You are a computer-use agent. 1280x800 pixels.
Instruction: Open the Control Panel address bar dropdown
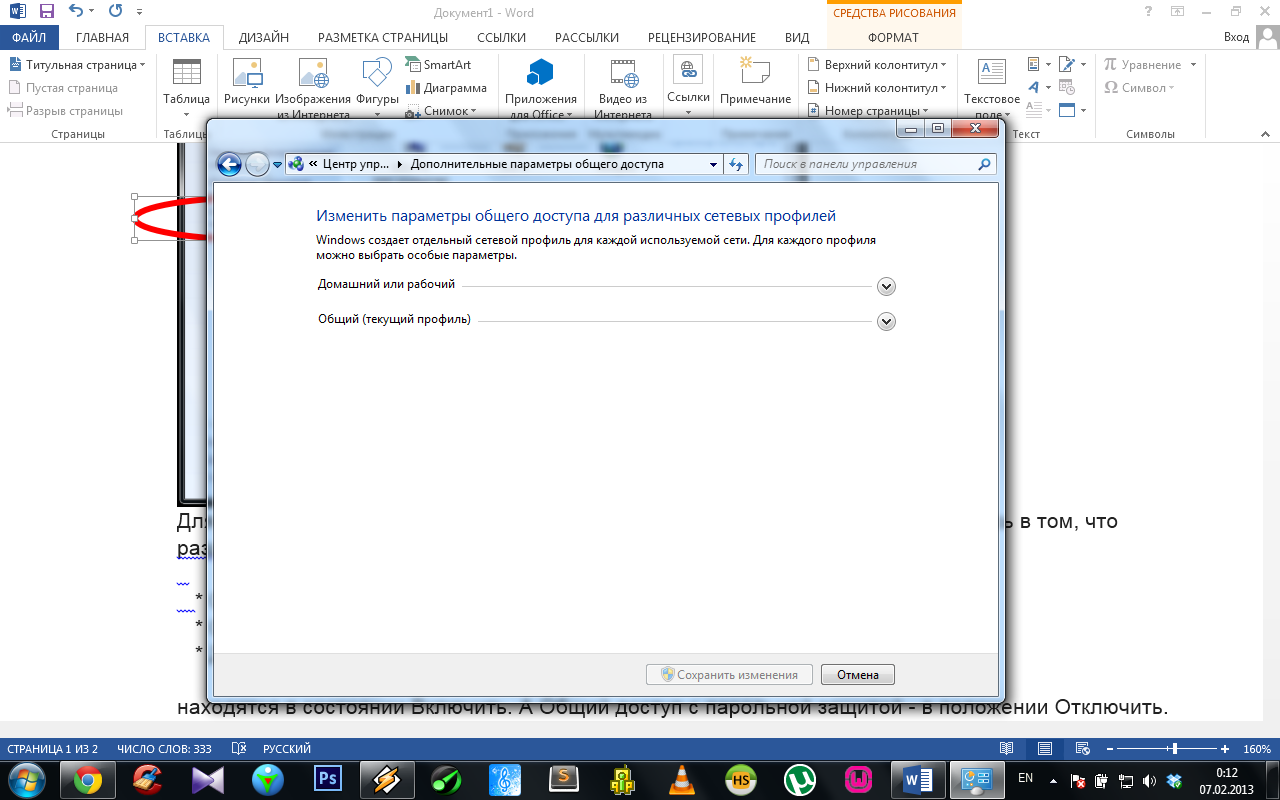click(713, 164)
